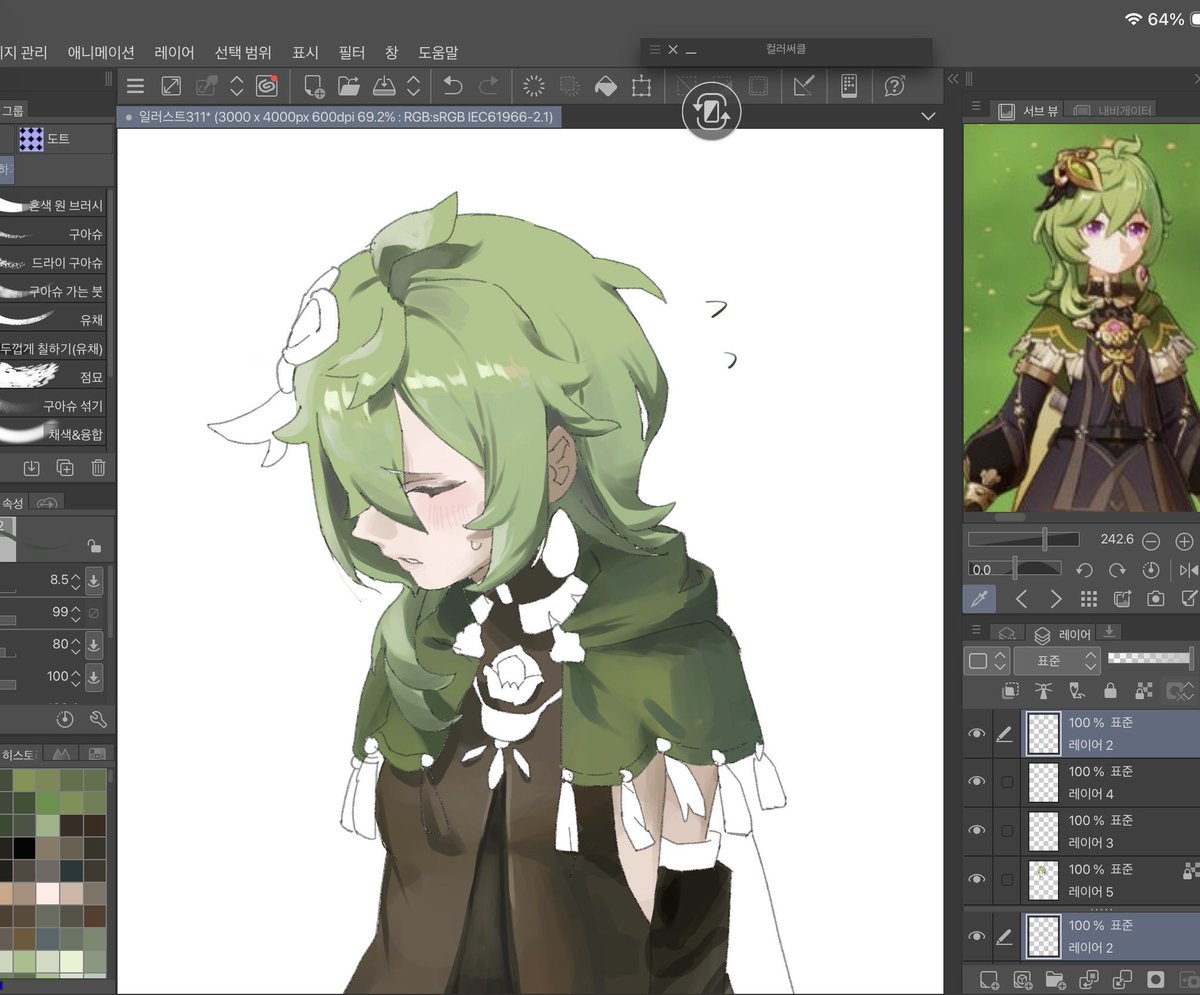Select the 드라이 구아슈 brush

point(52,262)
